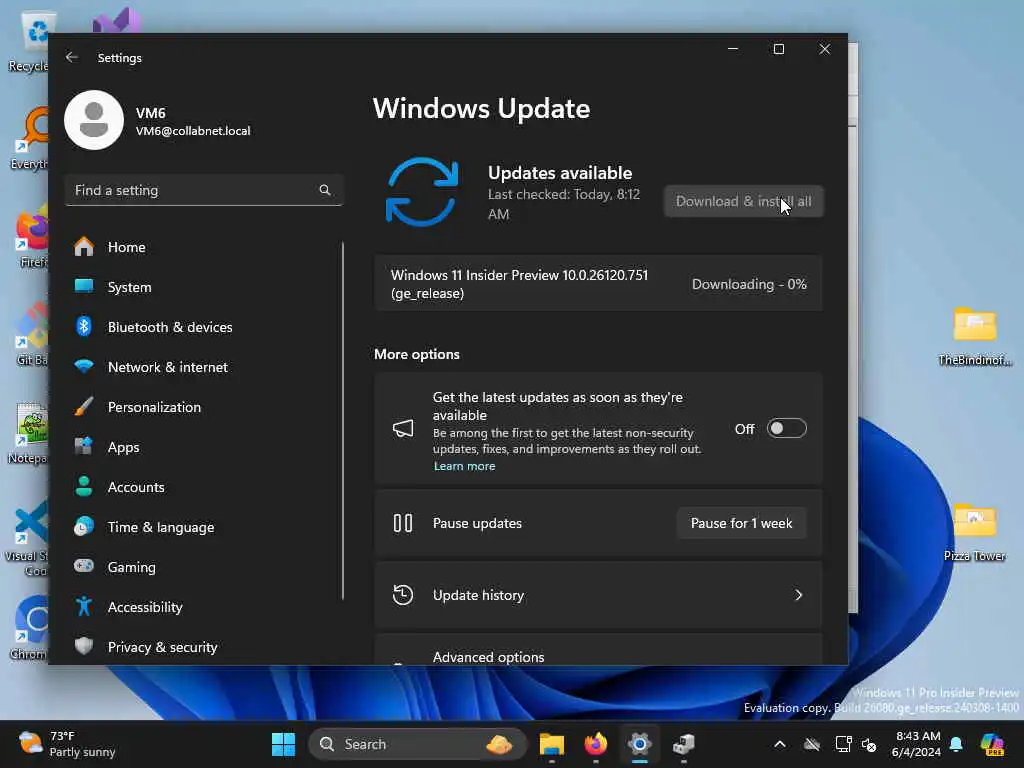Click the search magnifier in Find a setting
The height and width of the screenshot is (768, 1024).
click(325, 190)
